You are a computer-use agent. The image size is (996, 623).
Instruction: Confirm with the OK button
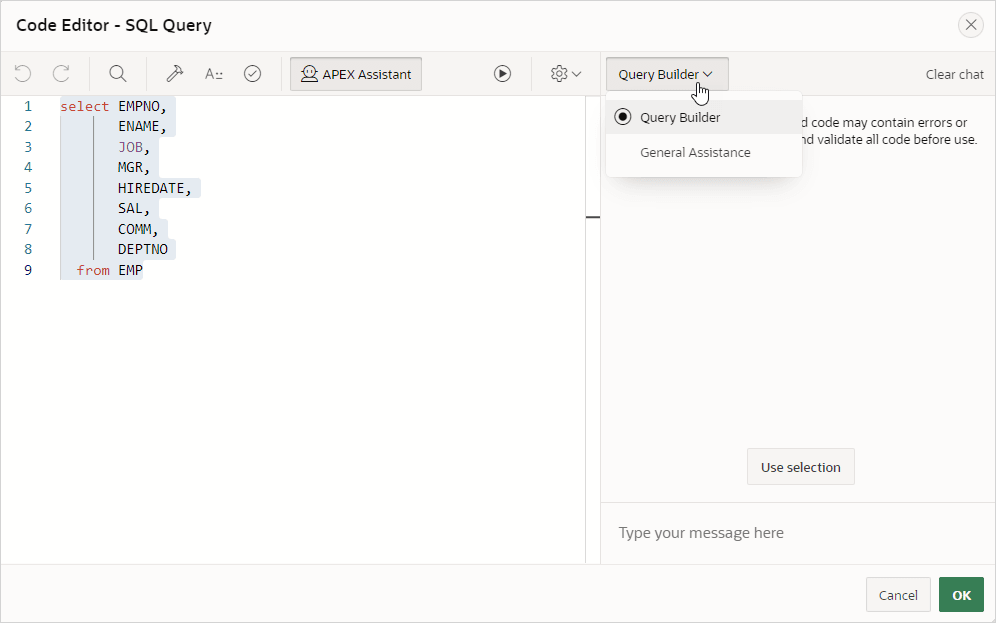click(x=961, y=595)
